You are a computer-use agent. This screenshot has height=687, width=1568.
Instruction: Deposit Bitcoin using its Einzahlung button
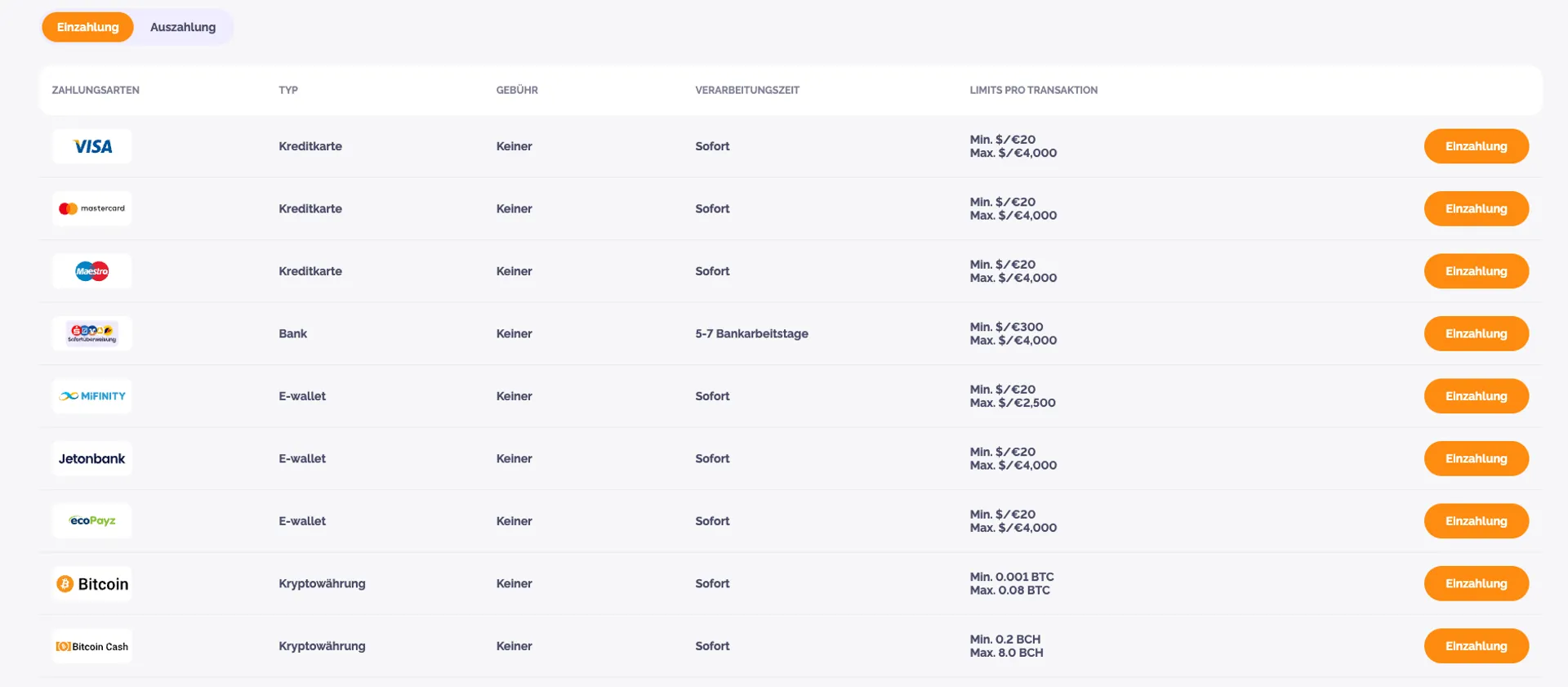point(1476,583)
